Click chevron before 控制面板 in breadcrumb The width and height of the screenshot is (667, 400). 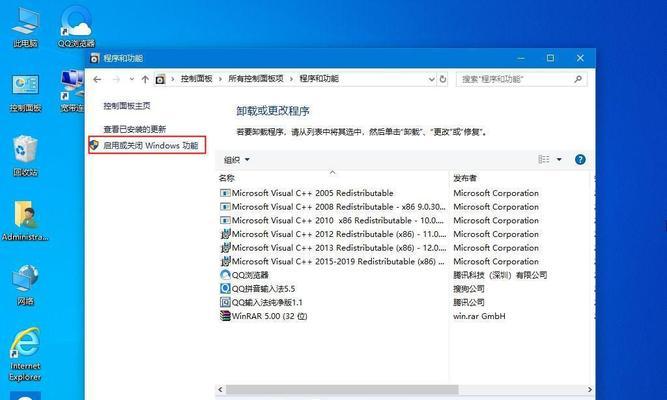click(x=173, y=79)
